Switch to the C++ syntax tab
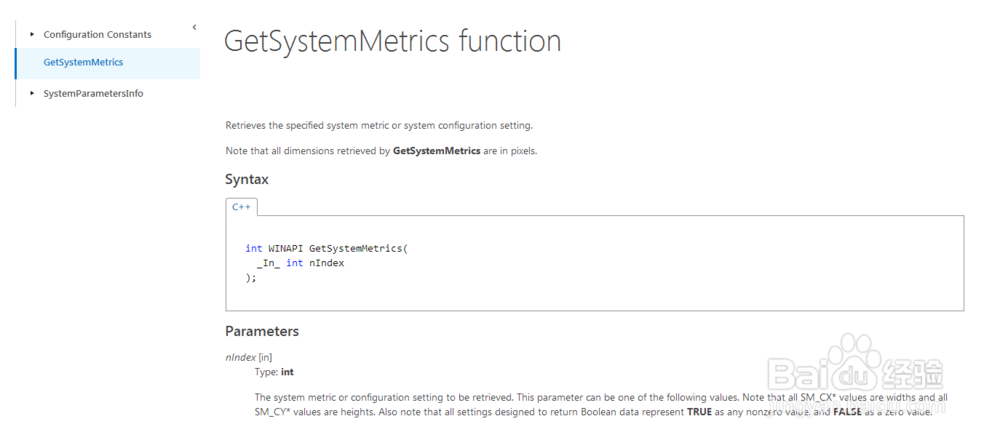 [x=241, y=207]
